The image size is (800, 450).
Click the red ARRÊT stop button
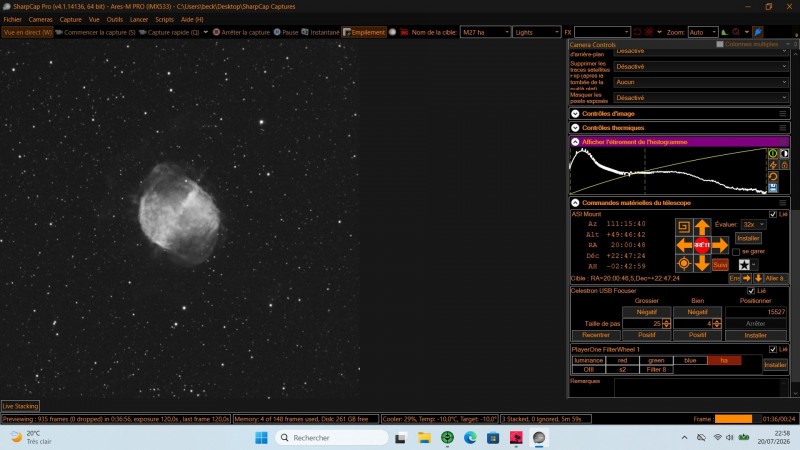pos(702,245)
